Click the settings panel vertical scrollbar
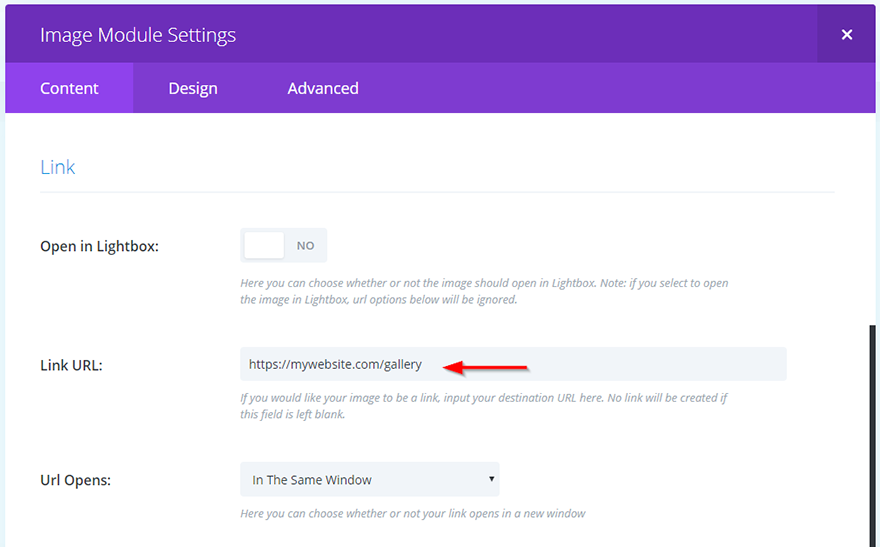 click(x=872, y=430)
